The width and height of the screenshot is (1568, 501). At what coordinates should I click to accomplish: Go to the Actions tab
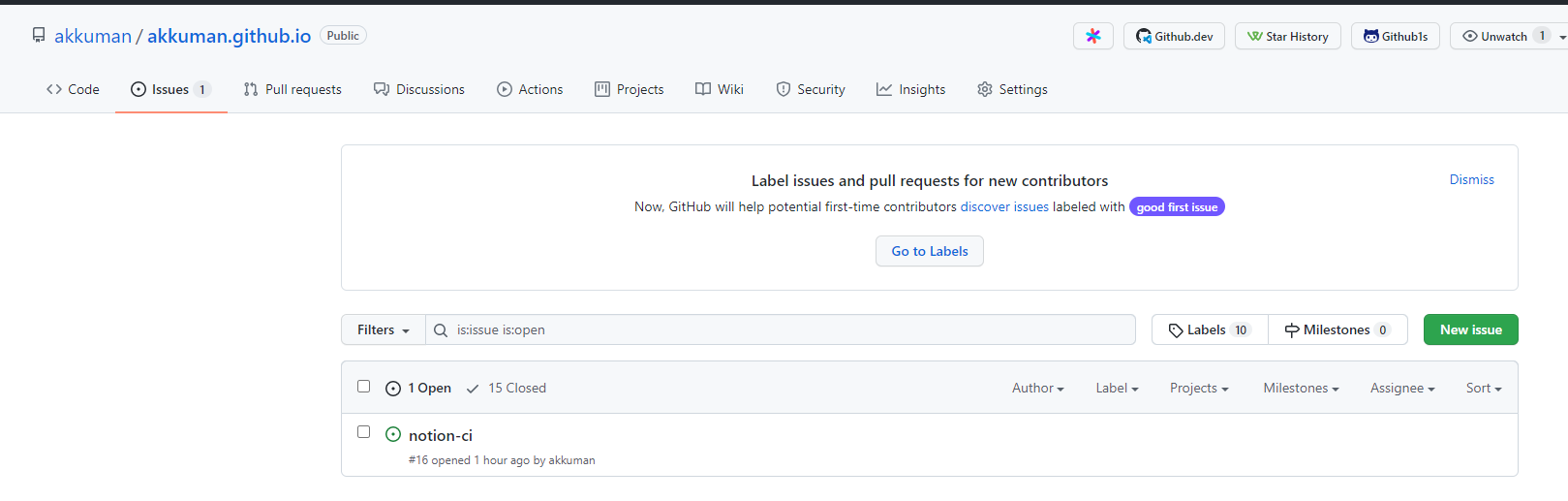coord(530,89)
